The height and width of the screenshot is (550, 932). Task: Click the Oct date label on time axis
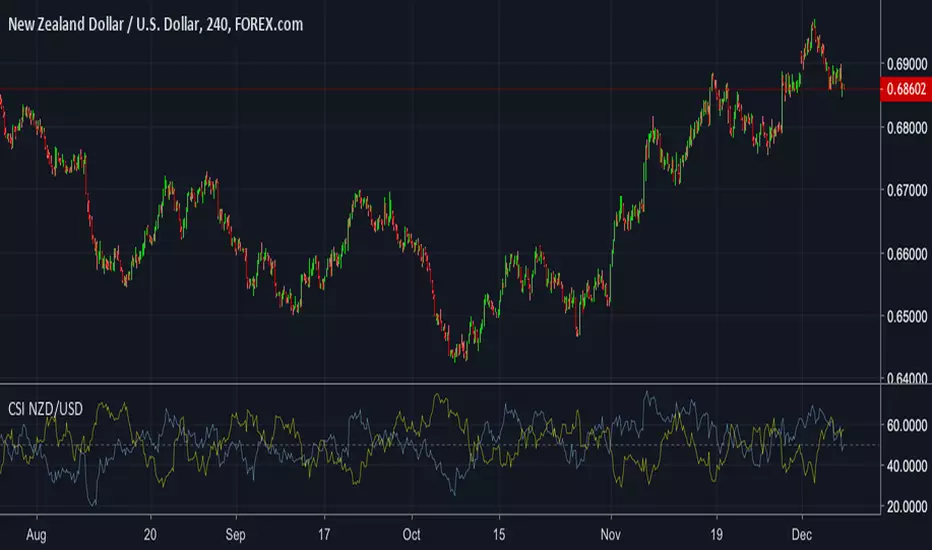pyautogui.click(x=411, y=535)
